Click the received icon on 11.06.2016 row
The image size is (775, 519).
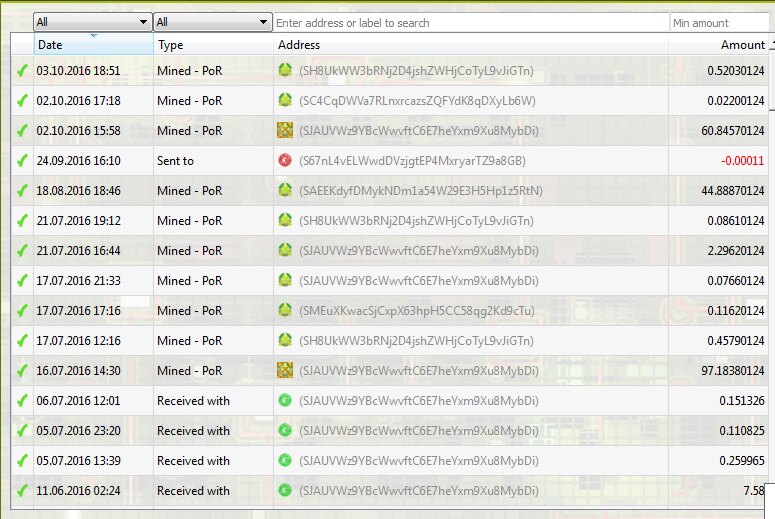[x=285, y=491]
